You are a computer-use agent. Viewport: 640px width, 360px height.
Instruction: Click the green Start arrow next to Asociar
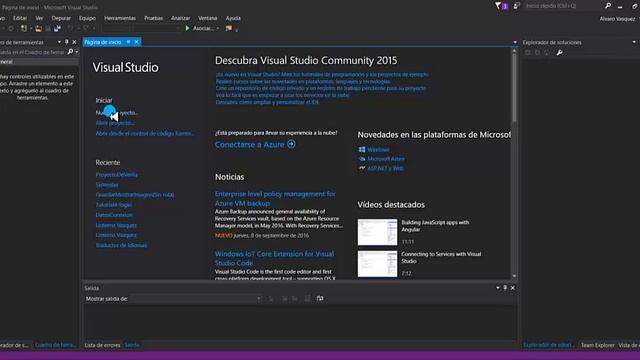(187, 28)
